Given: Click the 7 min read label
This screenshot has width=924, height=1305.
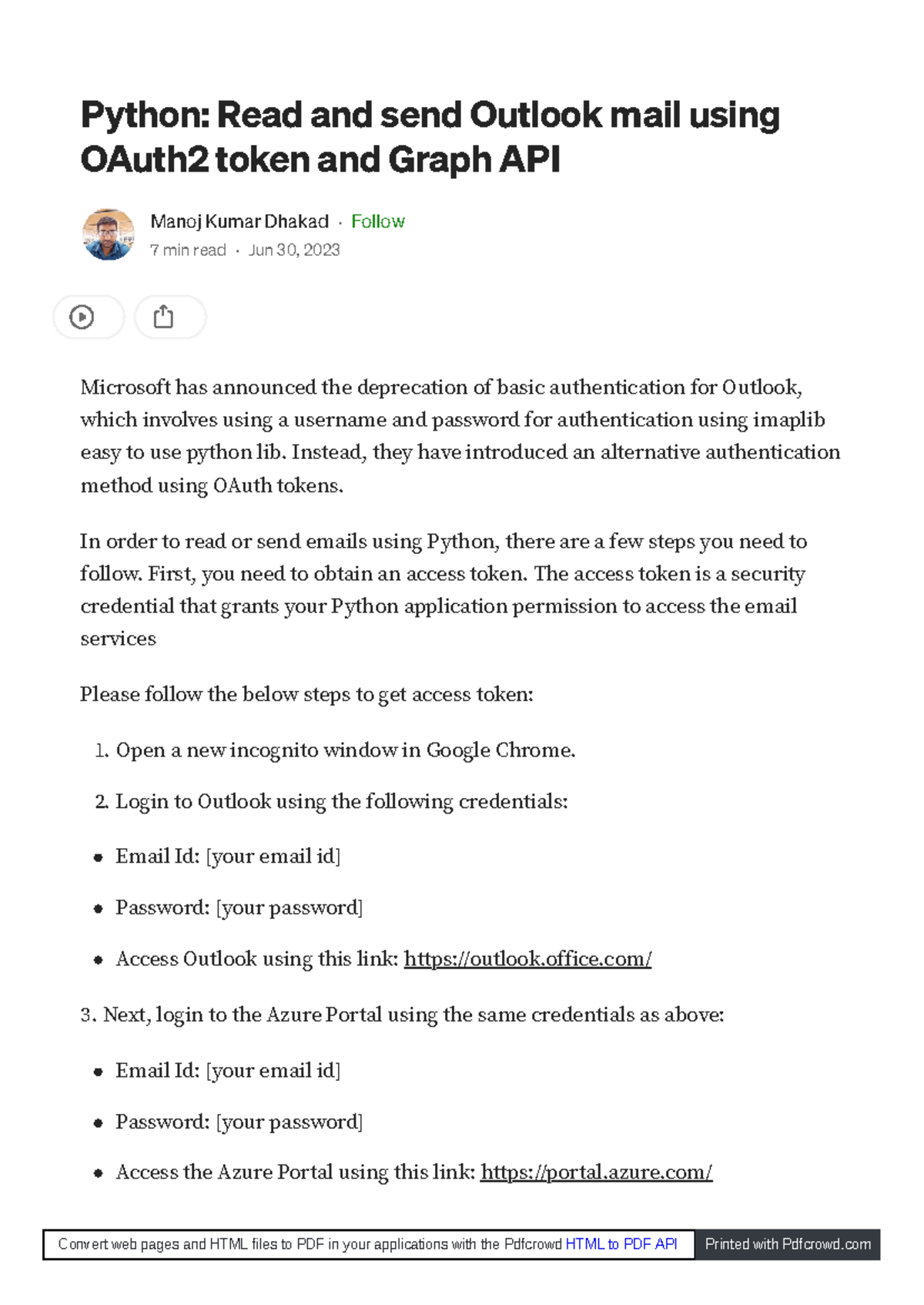Looking at the screenshot, I should [188, 250].
